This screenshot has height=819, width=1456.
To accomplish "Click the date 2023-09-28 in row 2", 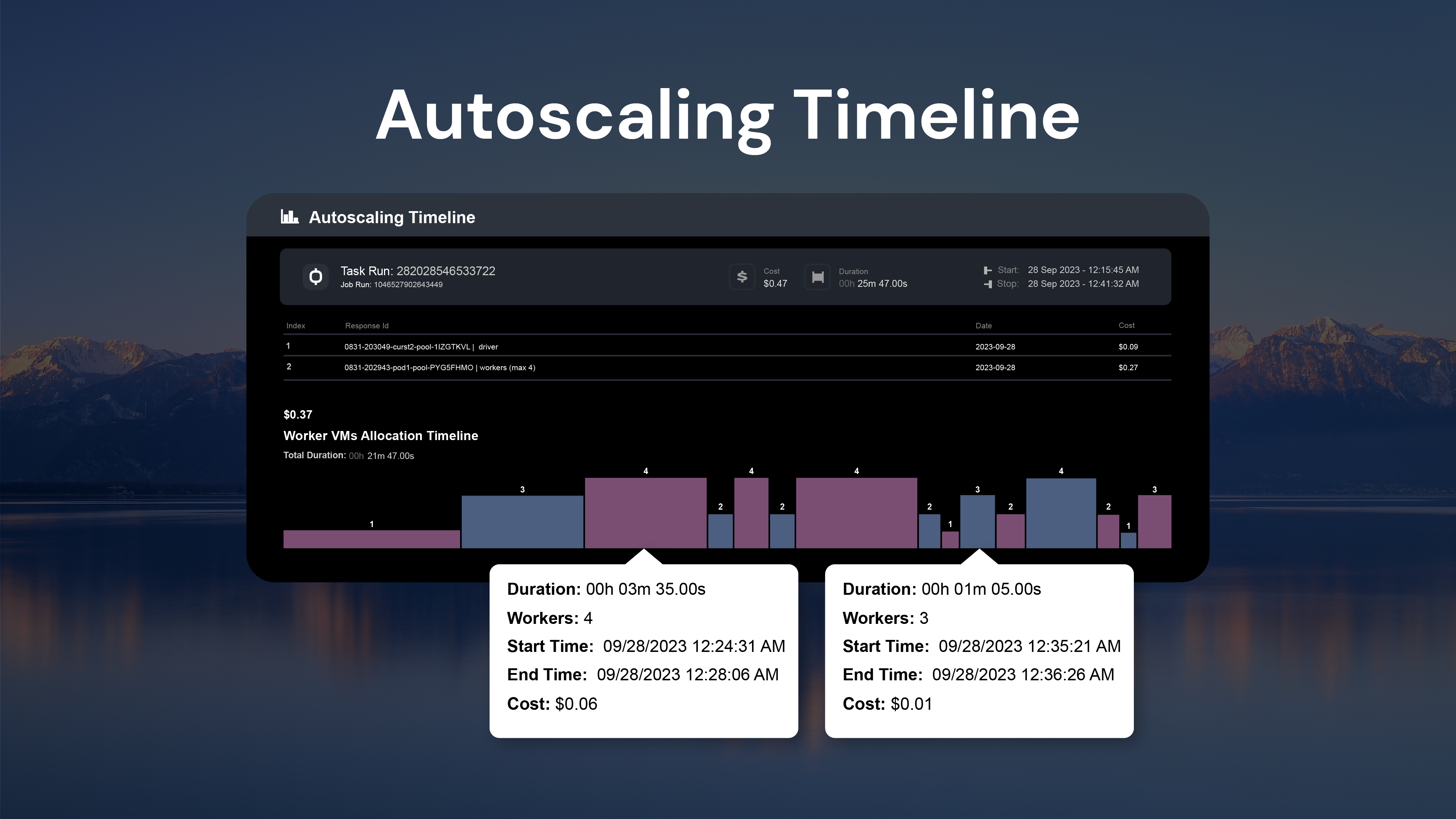I will (995, 367).
